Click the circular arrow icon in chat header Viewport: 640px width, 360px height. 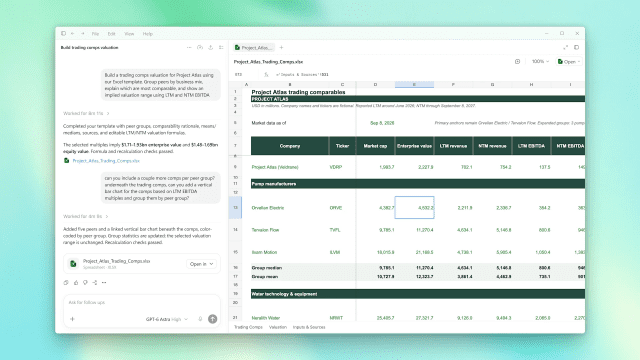point(200,47)
